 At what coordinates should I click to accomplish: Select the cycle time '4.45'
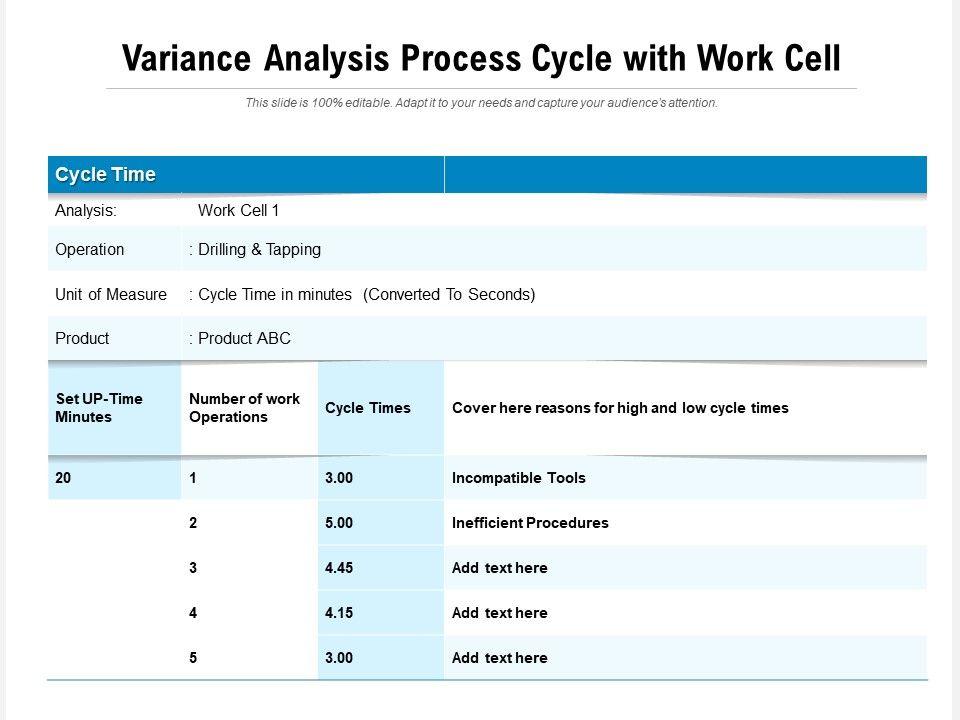point(339,568)
